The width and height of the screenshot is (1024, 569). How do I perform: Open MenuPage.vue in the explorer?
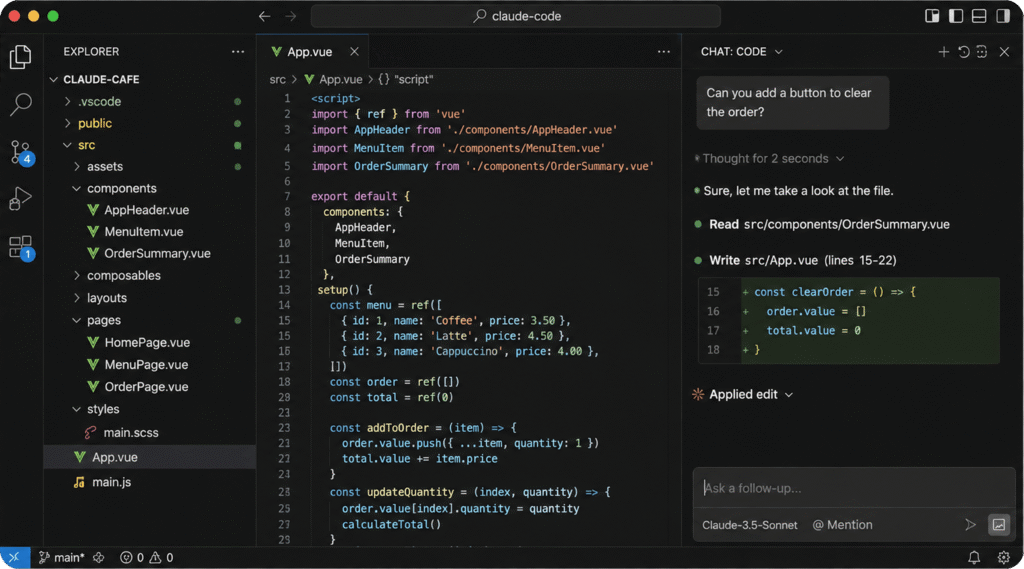146,365
